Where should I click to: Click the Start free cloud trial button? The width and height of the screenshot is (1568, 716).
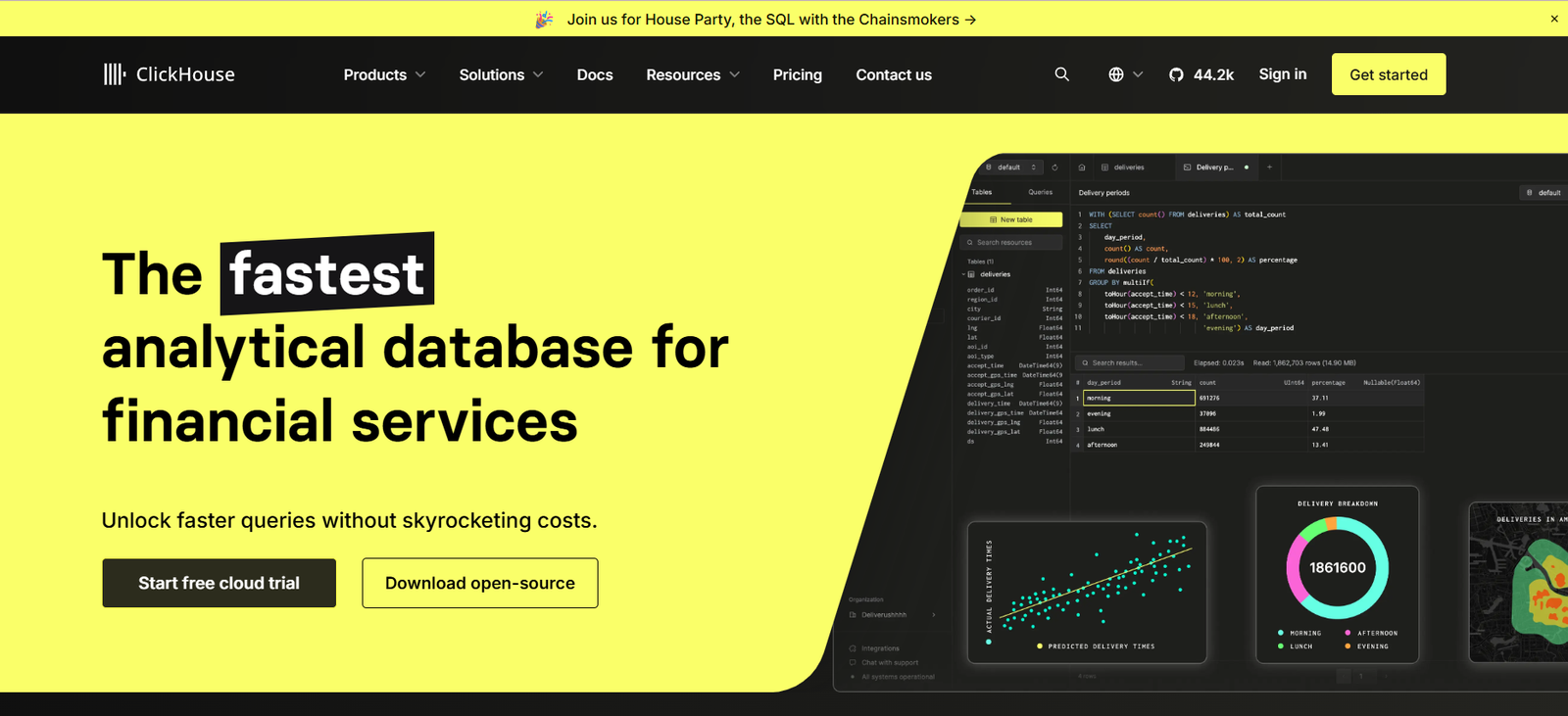pos(219,583)
